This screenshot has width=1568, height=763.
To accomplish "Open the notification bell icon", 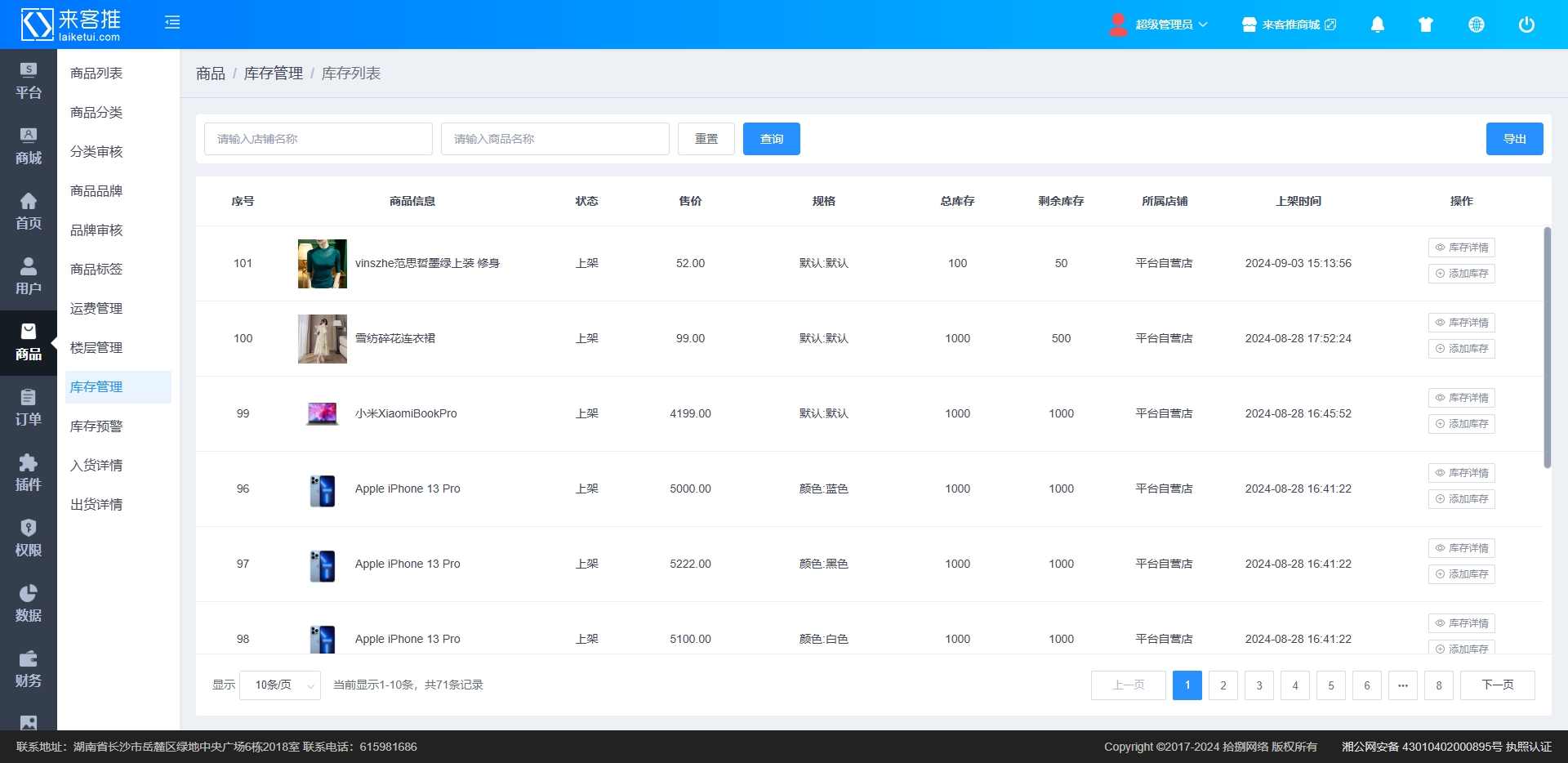I will 1377,25.
